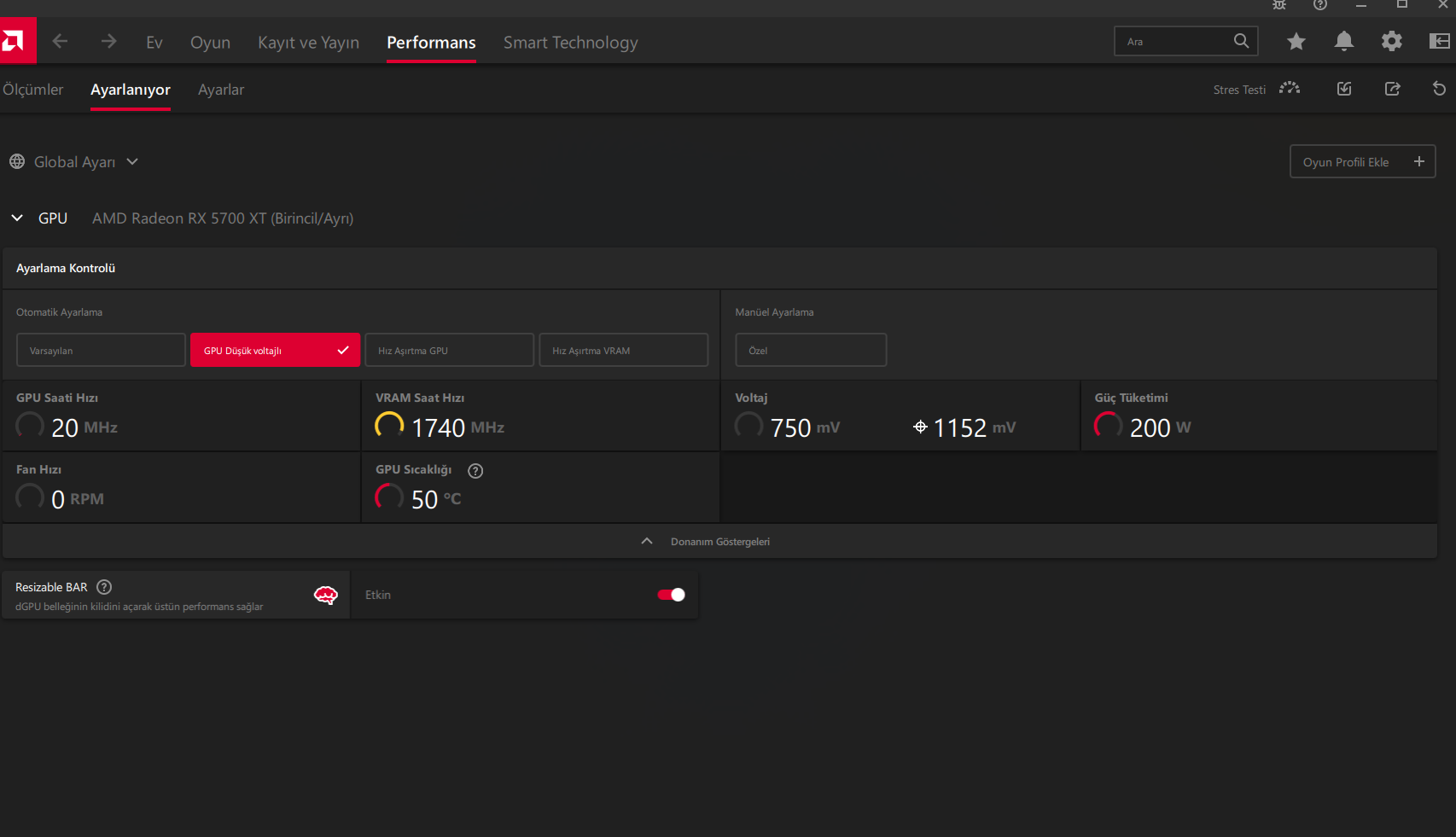Open the Oyun tab
The height and width of the screenshot is (837, 1456).
coord(210,43)
